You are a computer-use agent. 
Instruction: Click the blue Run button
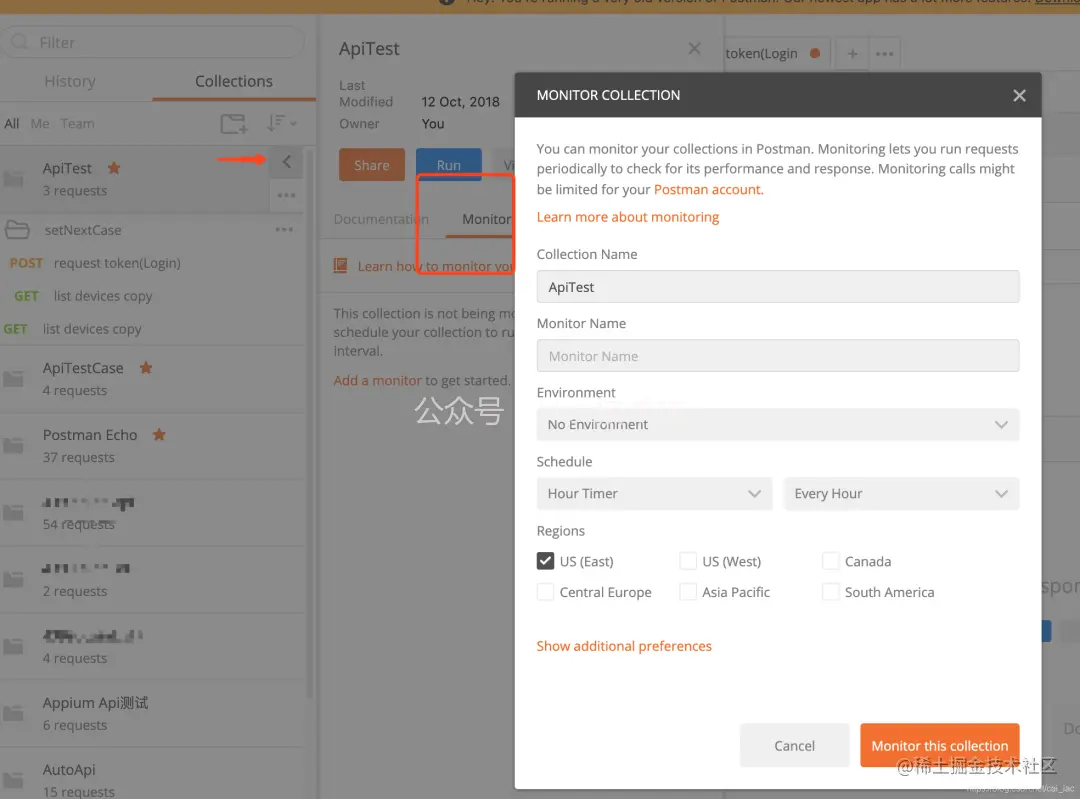pyautogui.click(x=448, y=165)
